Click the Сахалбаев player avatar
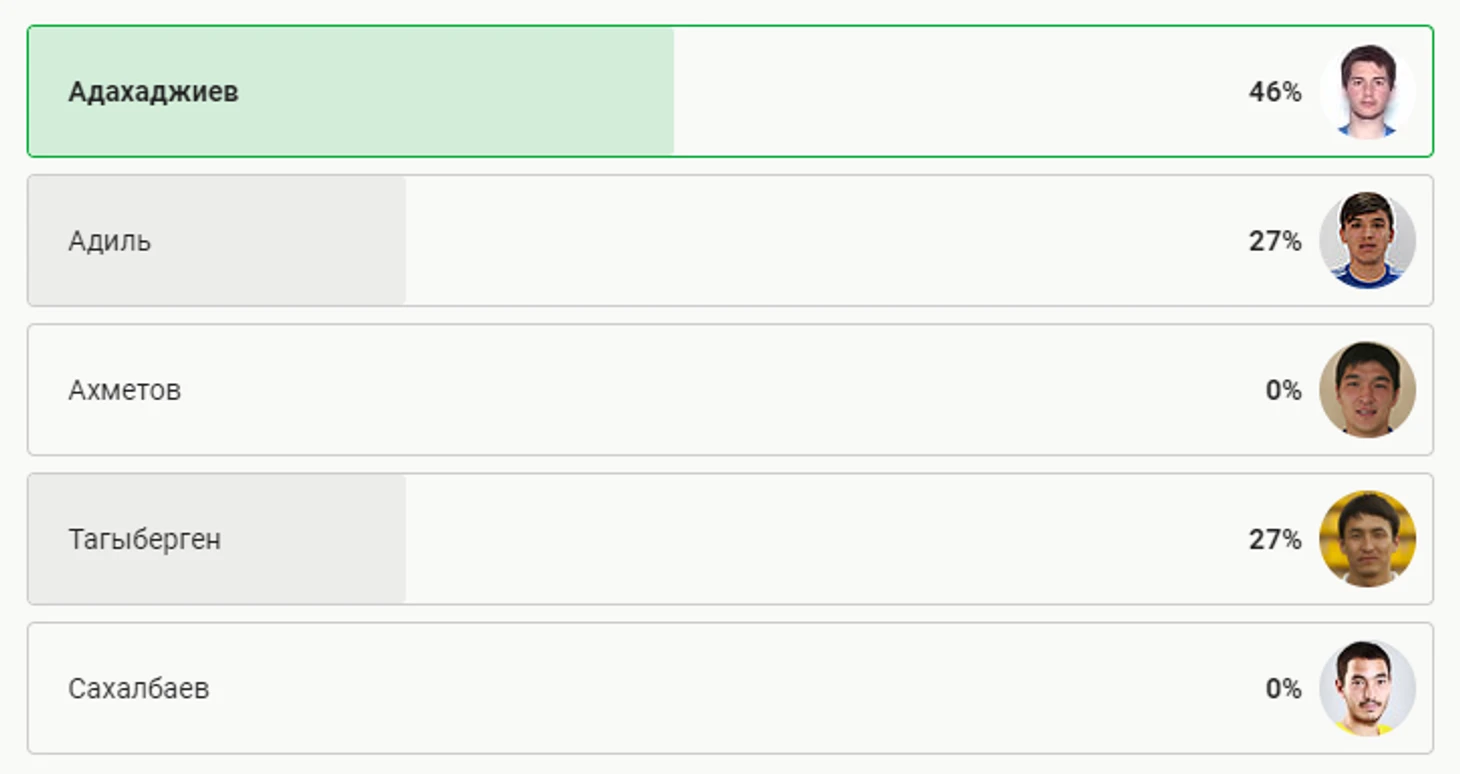 point(1367,688)
